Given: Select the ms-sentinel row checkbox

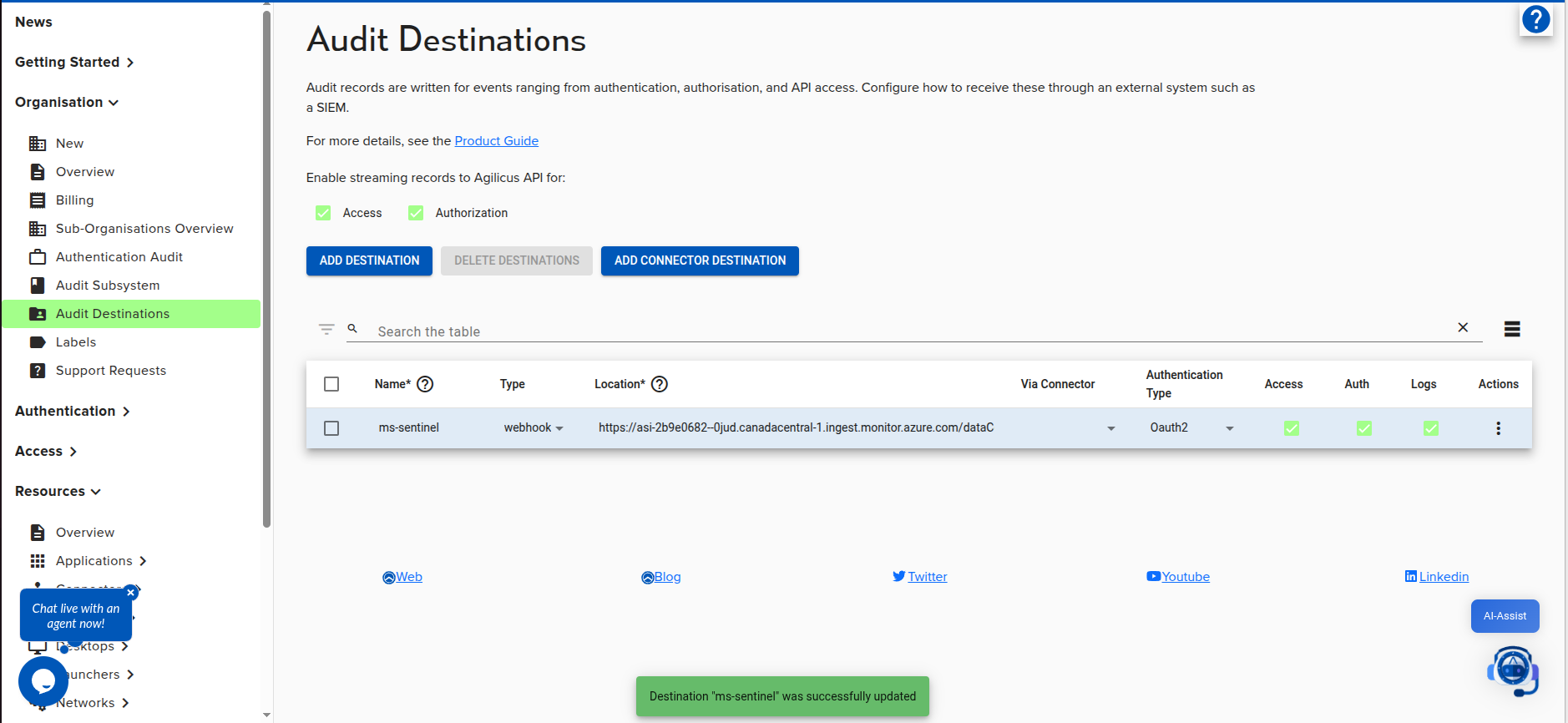Looking at the screenshot, I should tap(331, 428).
